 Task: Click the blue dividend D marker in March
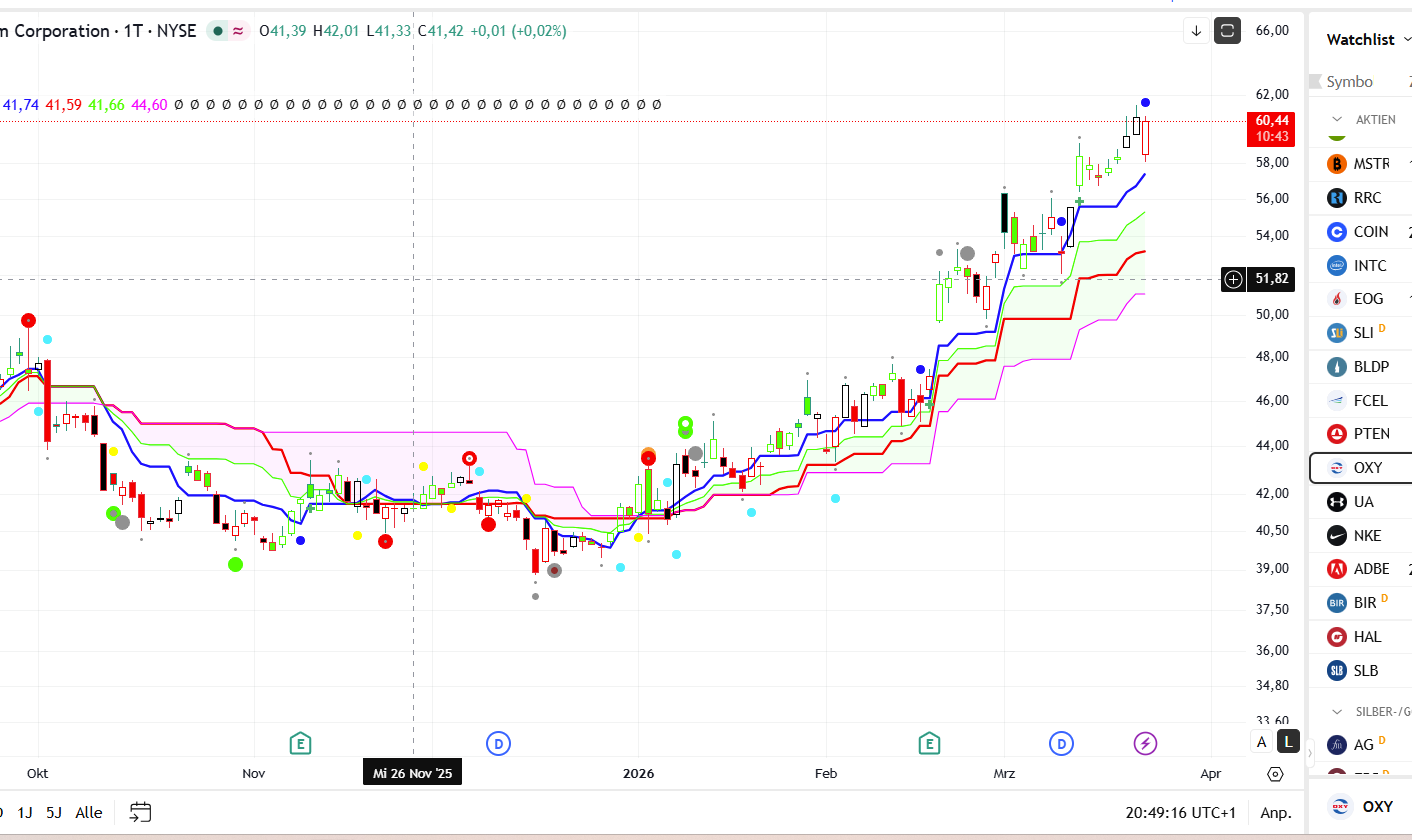point(1061,743)
